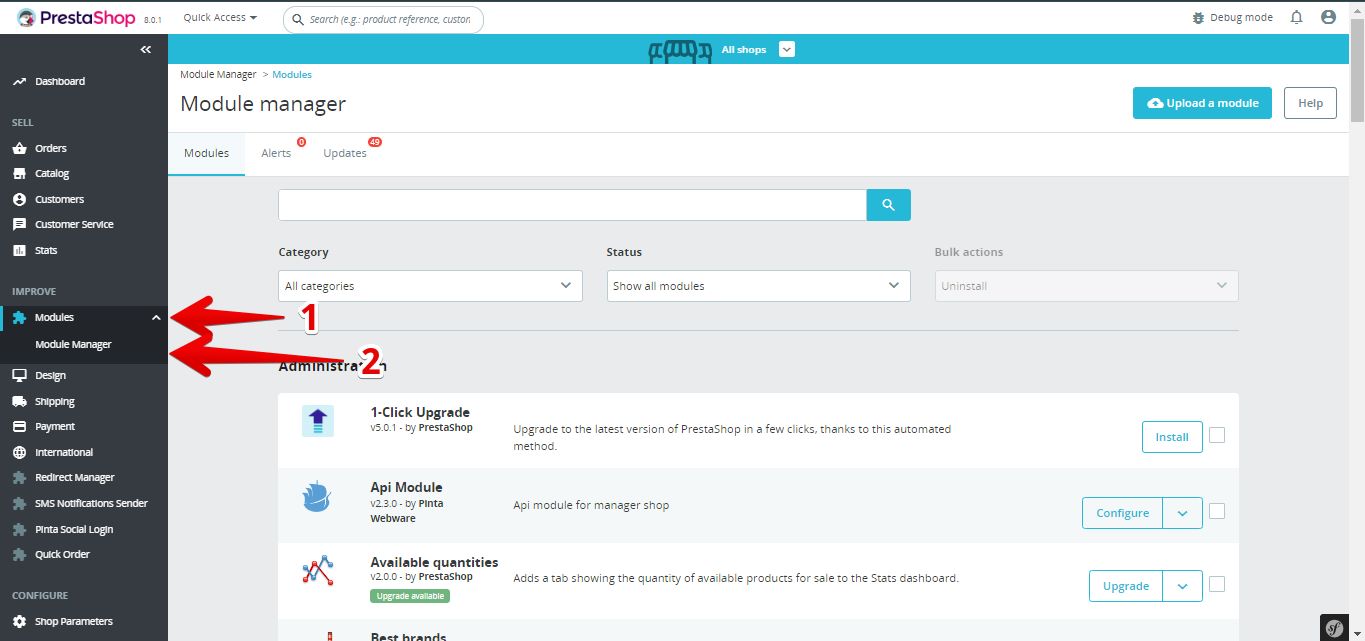1365x641 pixels.
Task: Open the Symfony debug toolbar icon
Action: click(1334, 628)
